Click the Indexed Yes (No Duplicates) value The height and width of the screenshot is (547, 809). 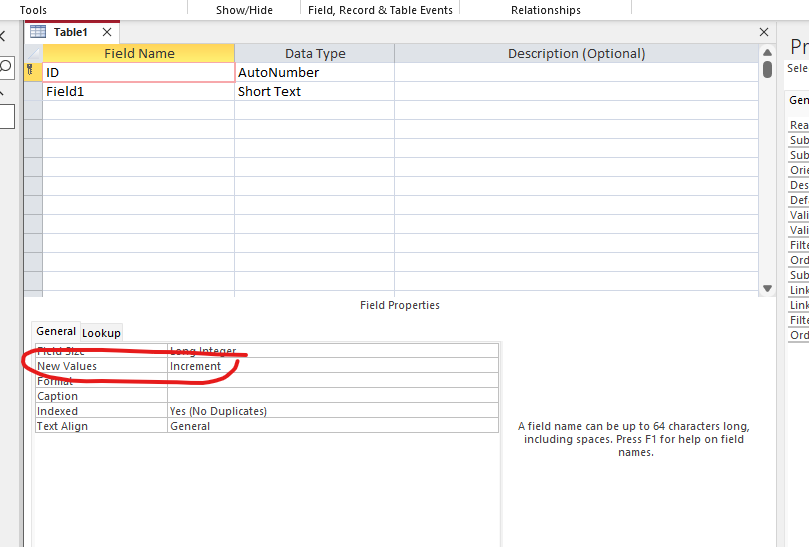333,411
